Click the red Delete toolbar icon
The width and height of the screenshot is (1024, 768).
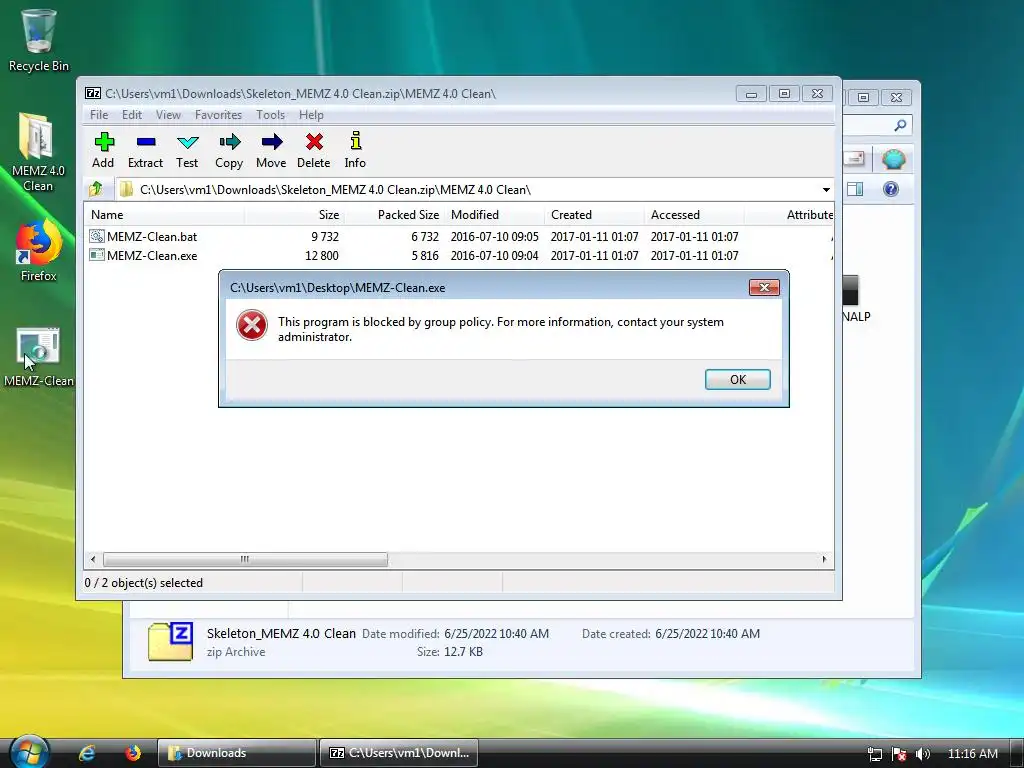[x=313, y=150]
